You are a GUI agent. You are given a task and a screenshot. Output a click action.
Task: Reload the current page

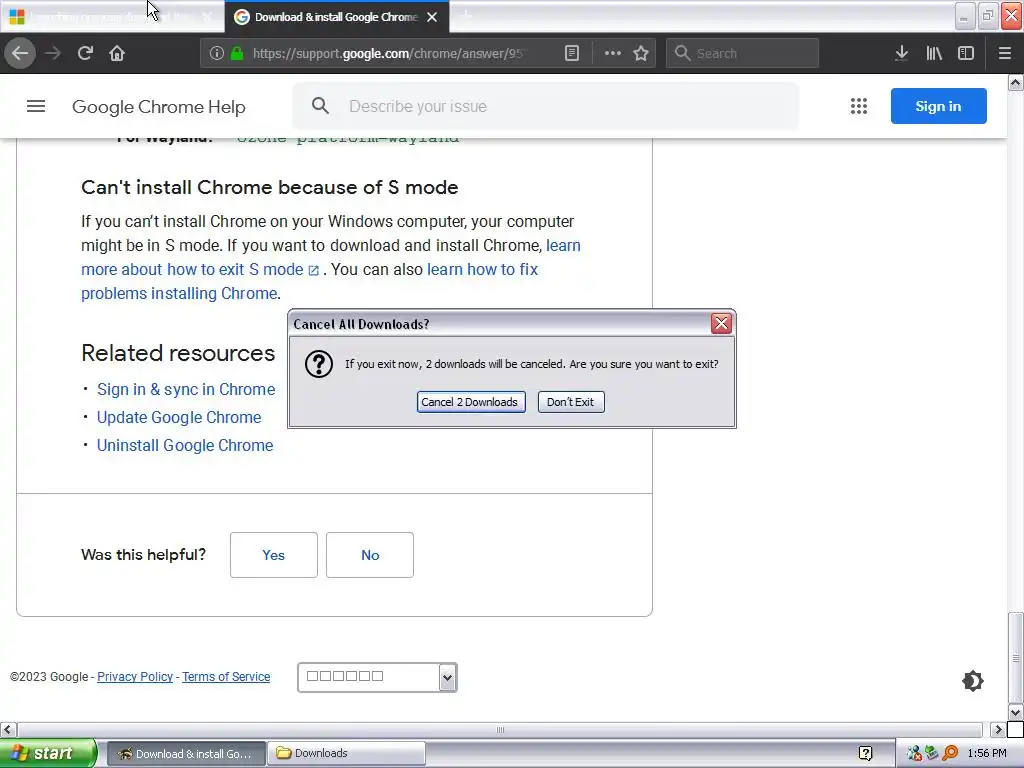point(85,53)
